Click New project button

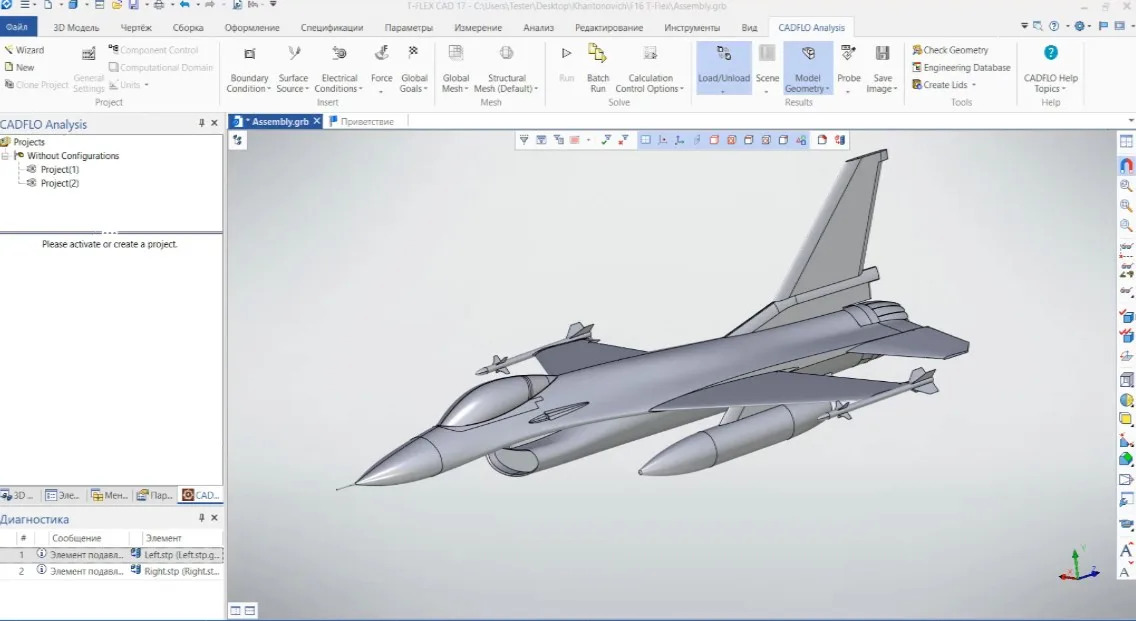pyautogui.click(x=20, y=67)
